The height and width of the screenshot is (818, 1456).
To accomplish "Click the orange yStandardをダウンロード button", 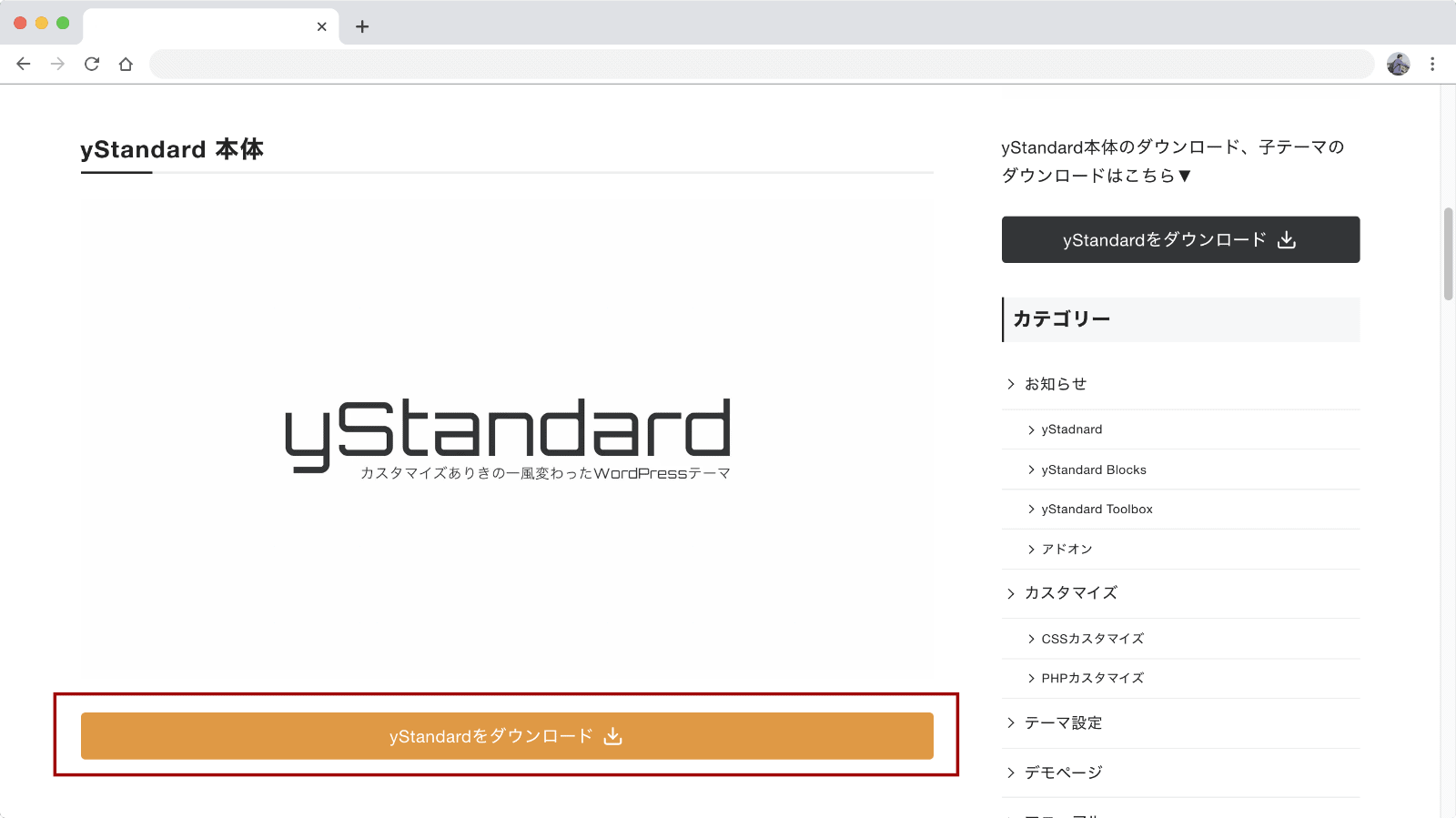I will click(x=507, y=736).
